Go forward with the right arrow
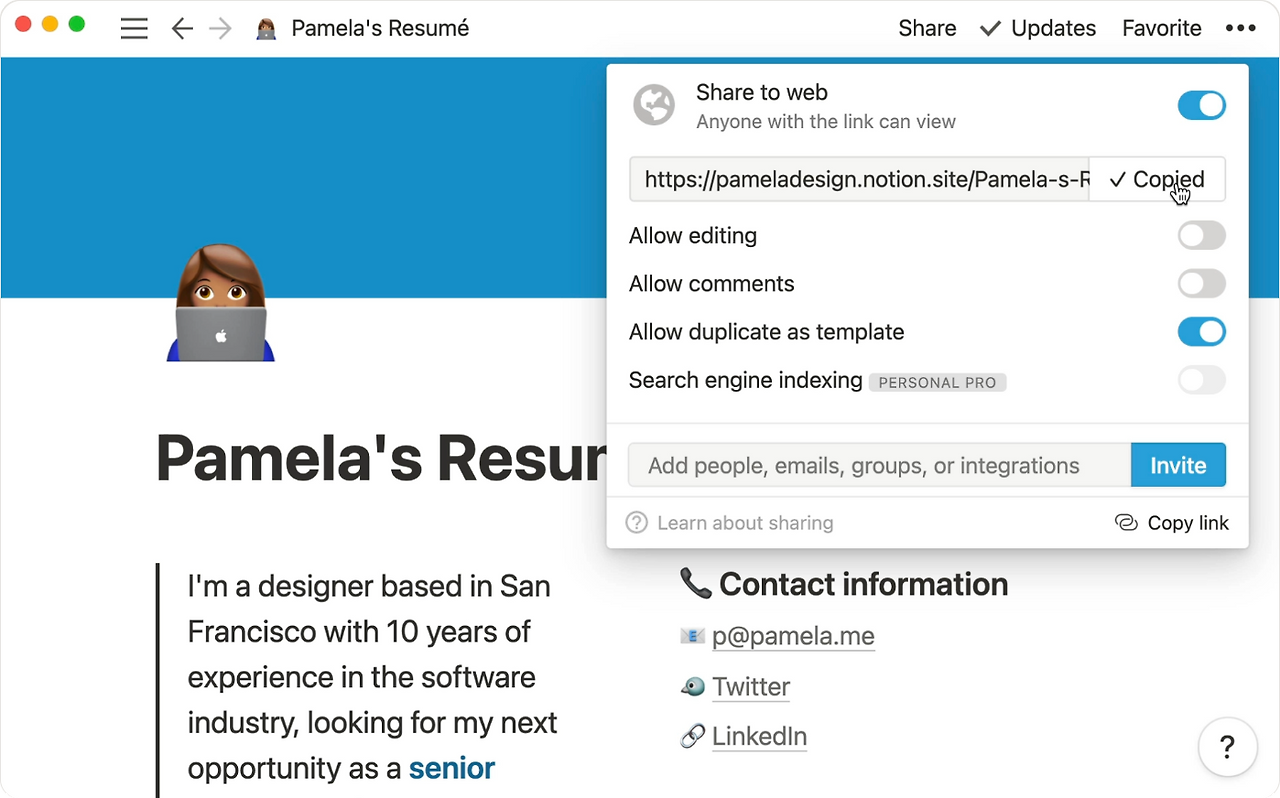This screenshot has height=798, width=1280. 220,29
